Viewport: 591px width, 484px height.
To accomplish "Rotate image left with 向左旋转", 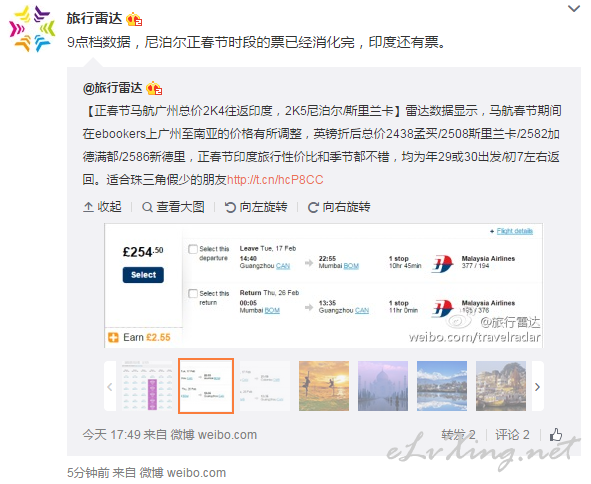I will (256, 207).
